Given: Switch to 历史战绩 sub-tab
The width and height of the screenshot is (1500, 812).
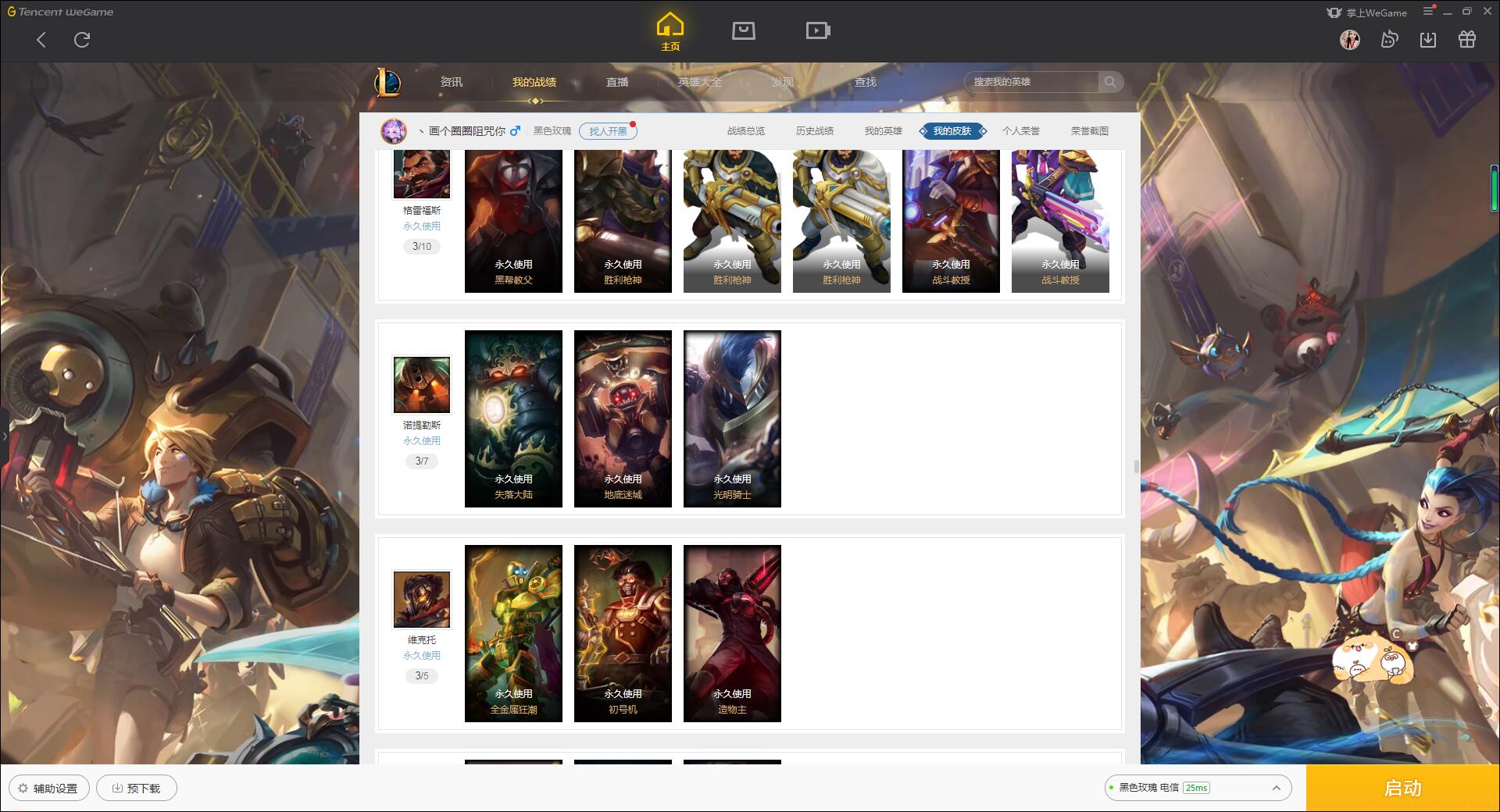Looking at the screenshot, I should (815, 131).
